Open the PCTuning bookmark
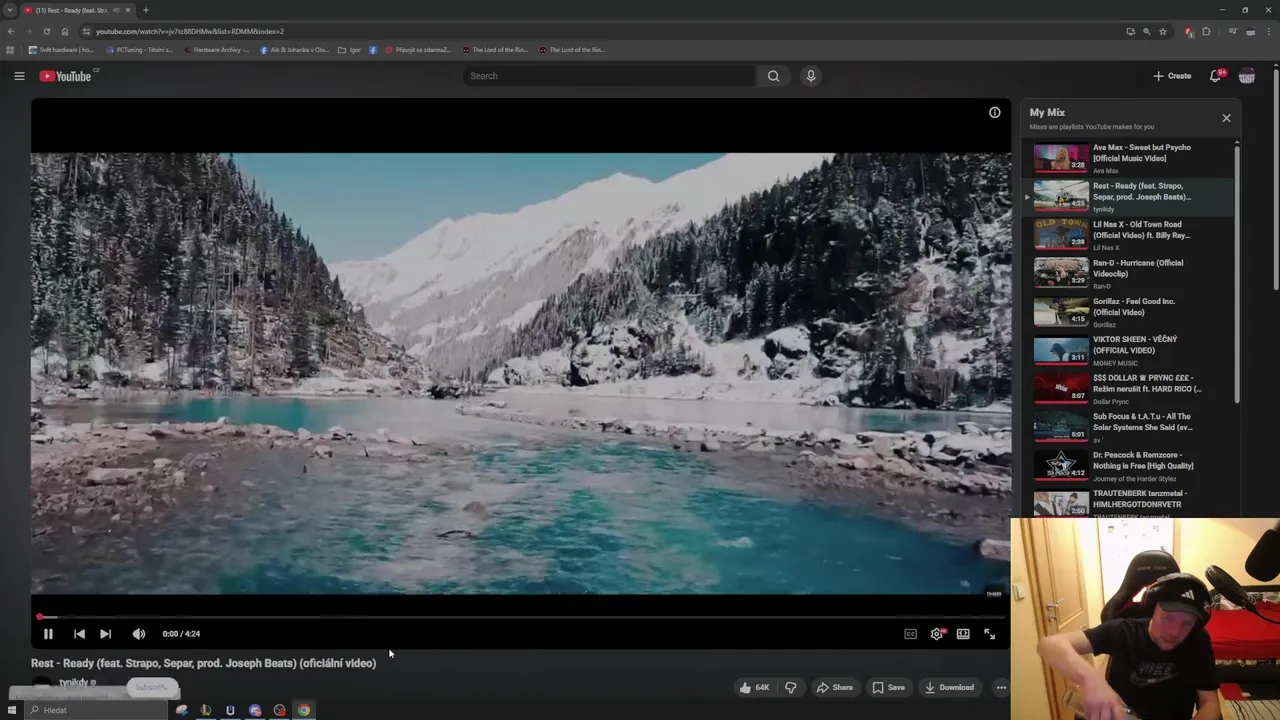 (139, 50)
